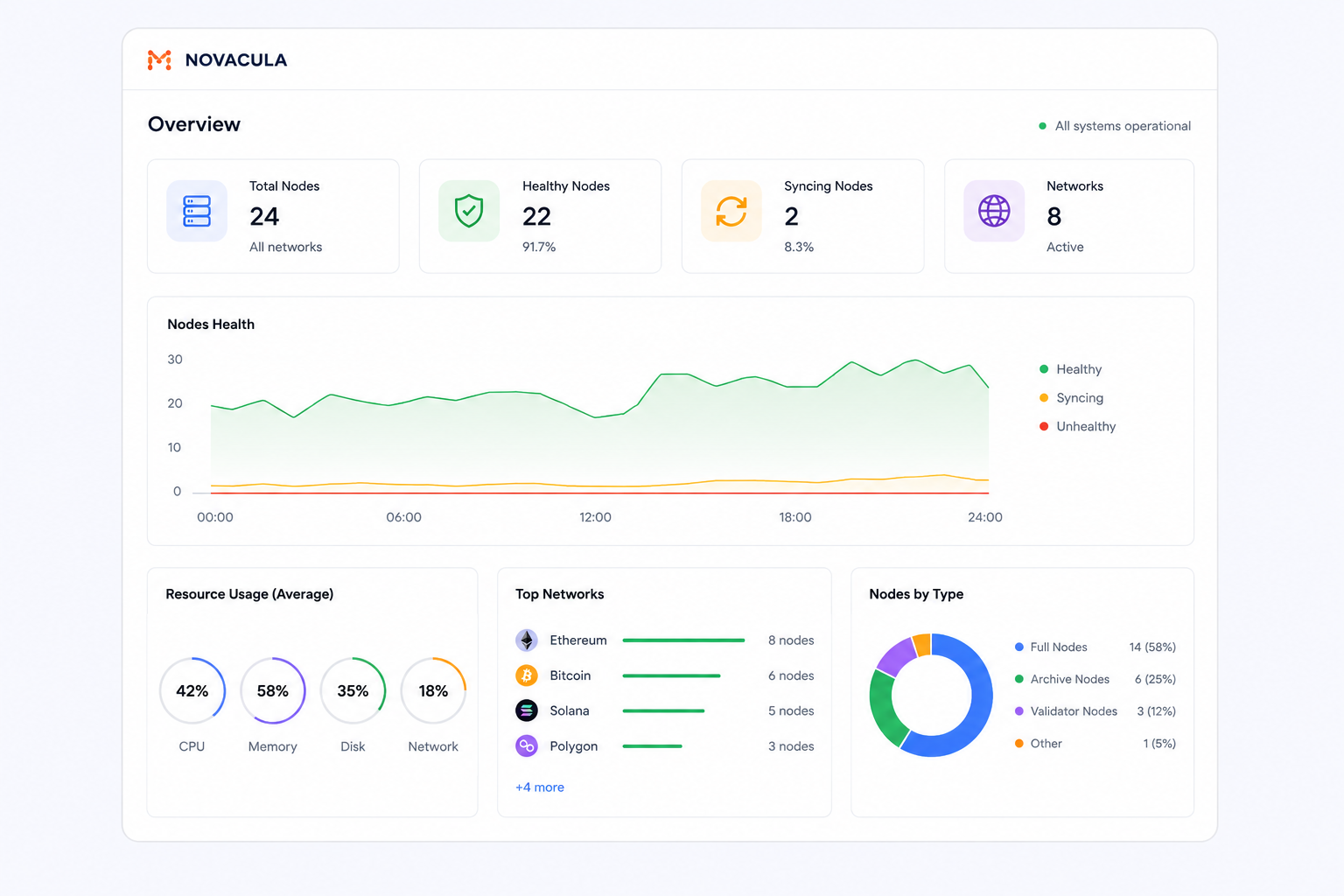Click the green system status dot
Screen dimensions: 1344x896
pyautogui.click(x=1042, y=126)
